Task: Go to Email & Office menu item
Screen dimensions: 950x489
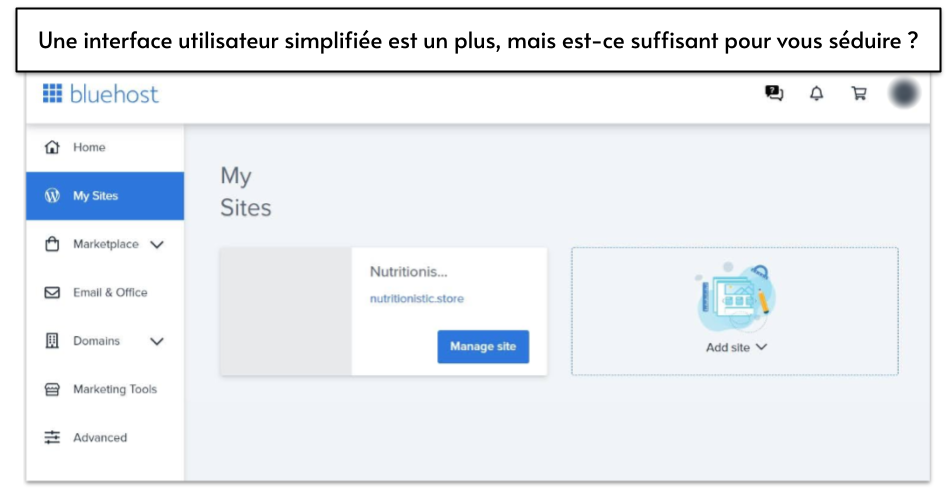Action: (110, 293)
